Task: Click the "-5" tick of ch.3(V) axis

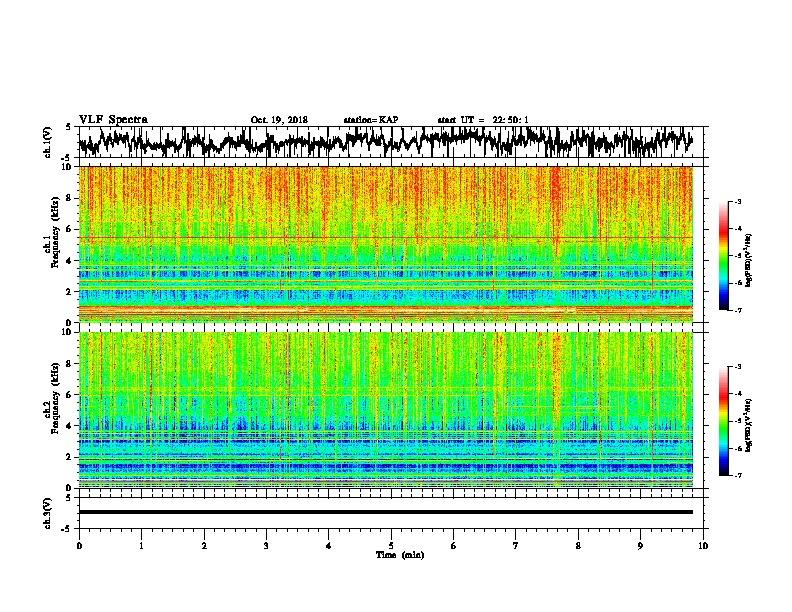Action: click(x=66, y=529)
